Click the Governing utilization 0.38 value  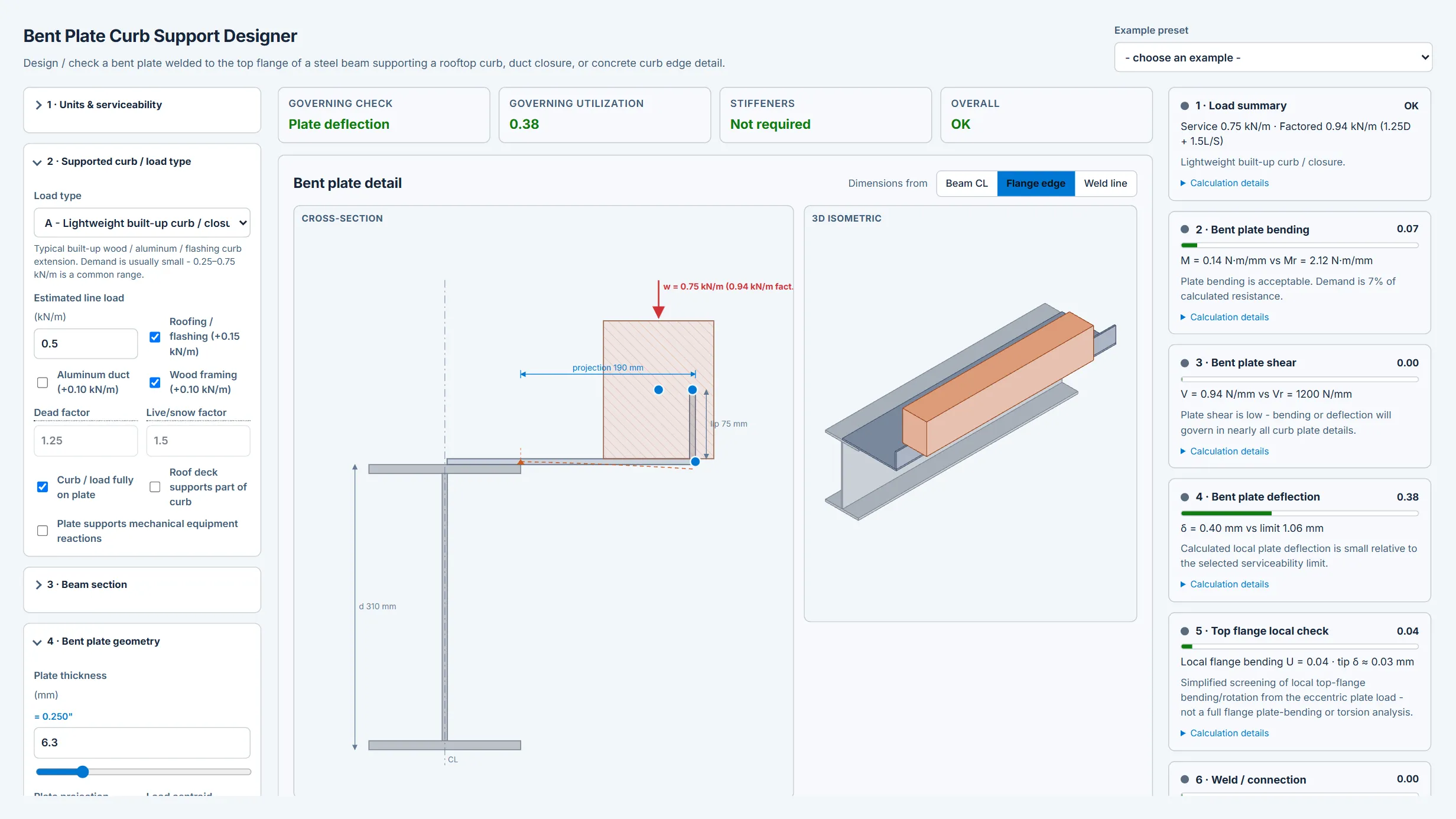coord(524,124)
